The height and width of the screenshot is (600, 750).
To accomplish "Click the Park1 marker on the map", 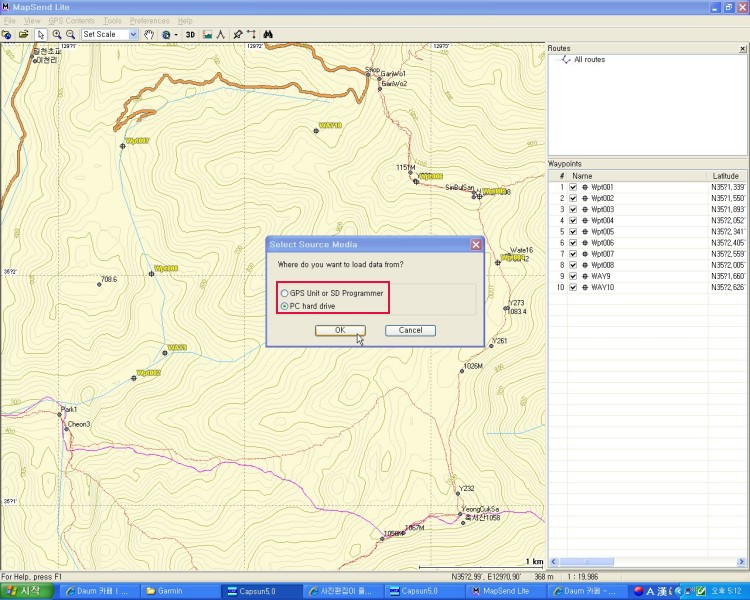I will click(x=59, y=414).
